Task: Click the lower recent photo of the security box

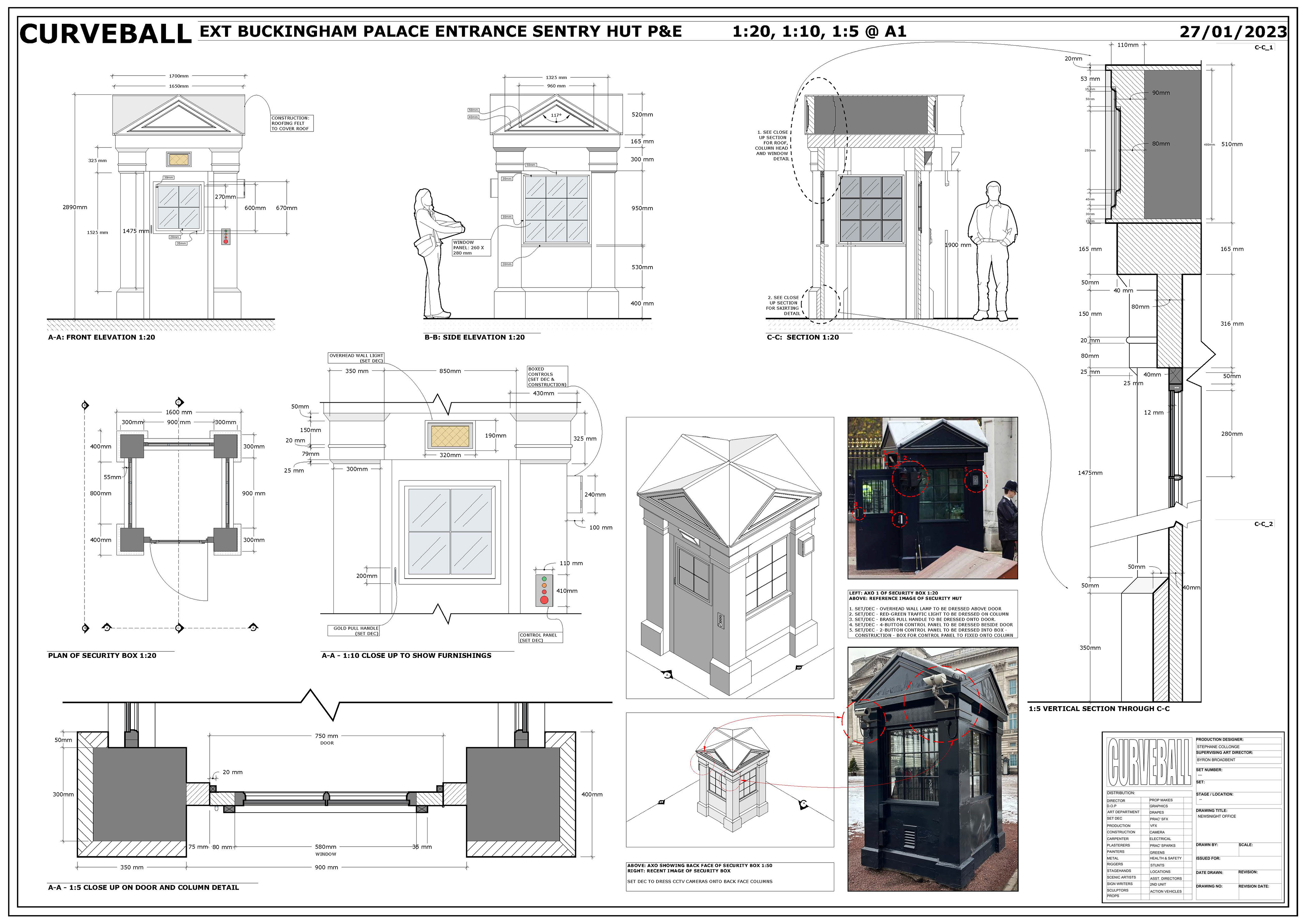Action: tap(932, 769)
